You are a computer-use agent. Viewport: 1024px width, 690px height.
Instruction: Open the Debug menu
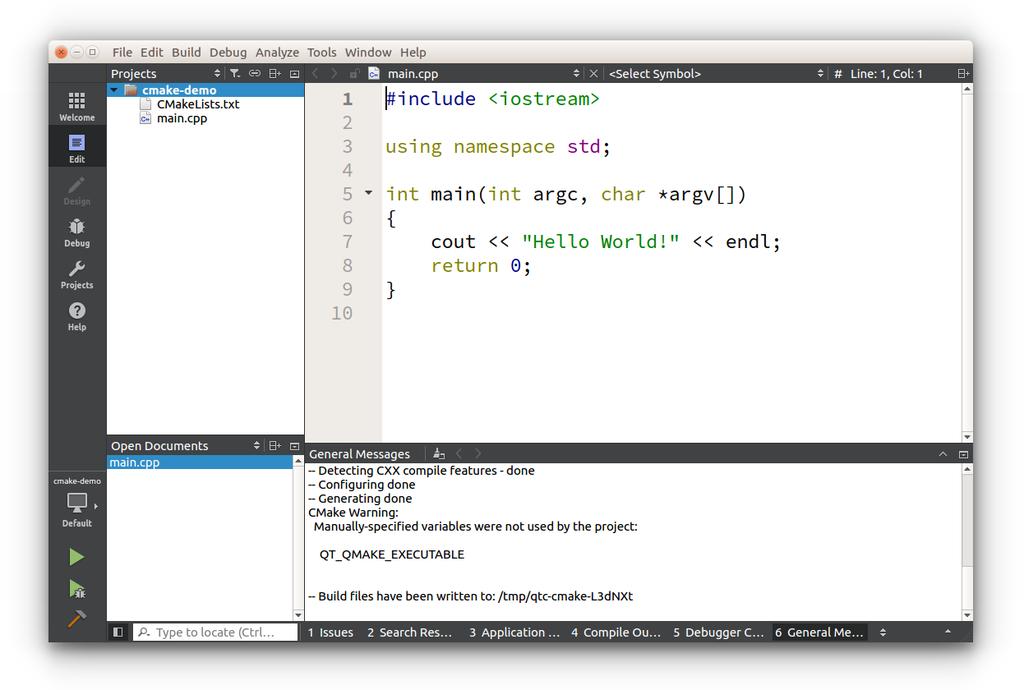228,52
